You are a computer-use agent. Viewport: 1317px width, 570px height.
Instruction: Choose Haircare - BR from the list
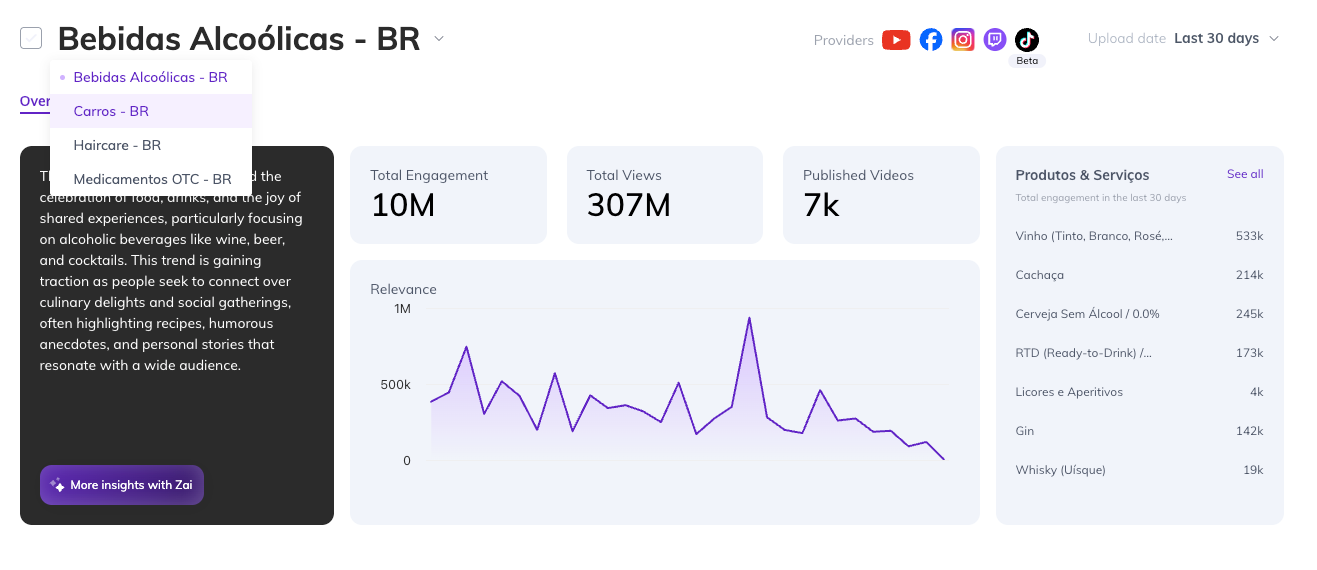click(117, 145)
